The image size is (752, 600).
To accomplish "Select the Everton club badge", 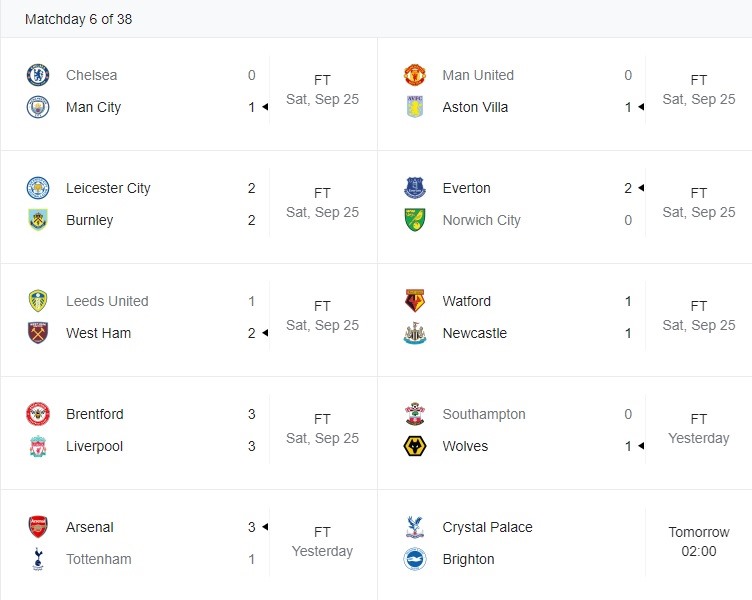I will pos(415,188).
